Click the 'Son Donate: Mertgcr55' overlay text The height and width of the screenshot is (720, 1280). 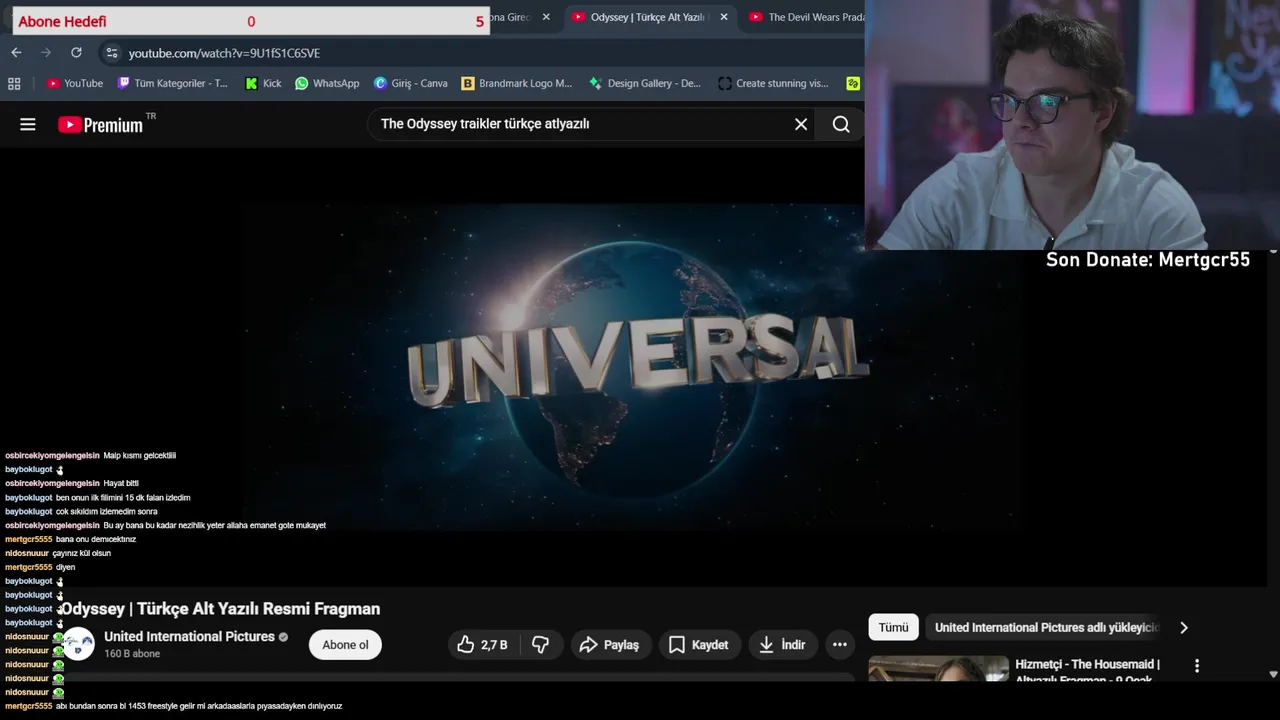1148,260
